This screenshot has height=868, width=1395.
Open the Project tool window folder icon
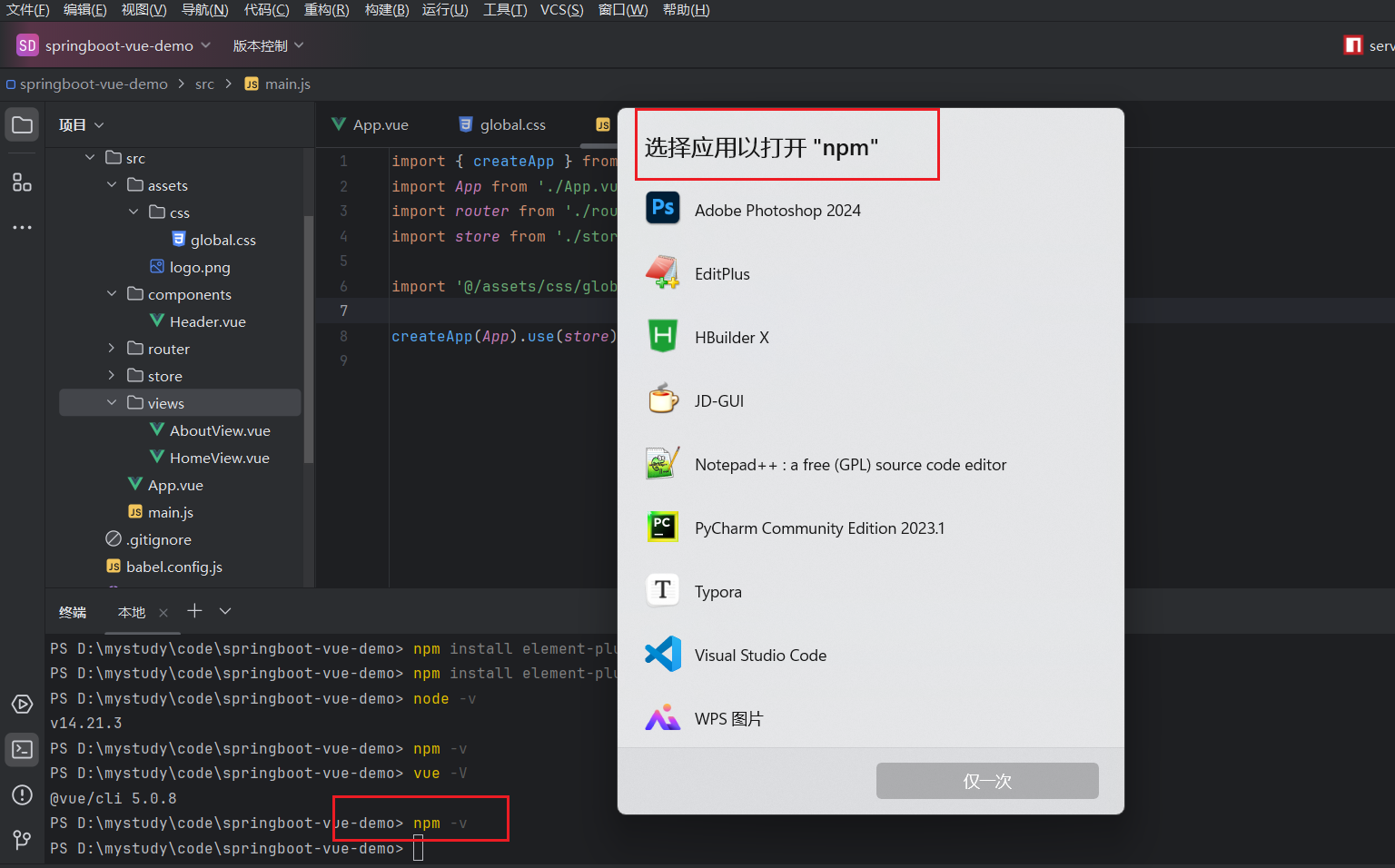click(22, 125)
